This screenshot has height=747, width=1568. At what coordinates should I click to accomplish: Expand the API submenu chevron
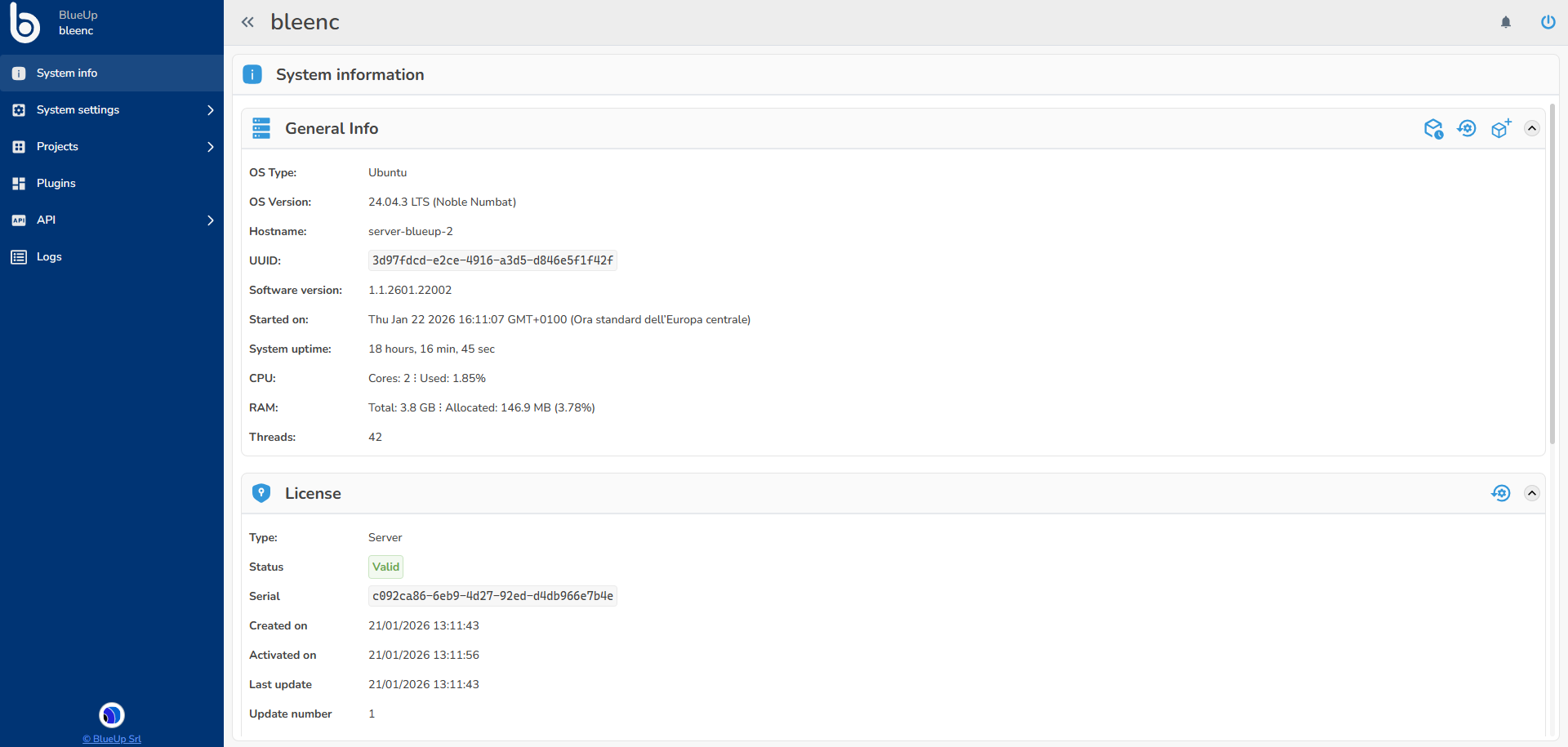[x=210, y=220]
